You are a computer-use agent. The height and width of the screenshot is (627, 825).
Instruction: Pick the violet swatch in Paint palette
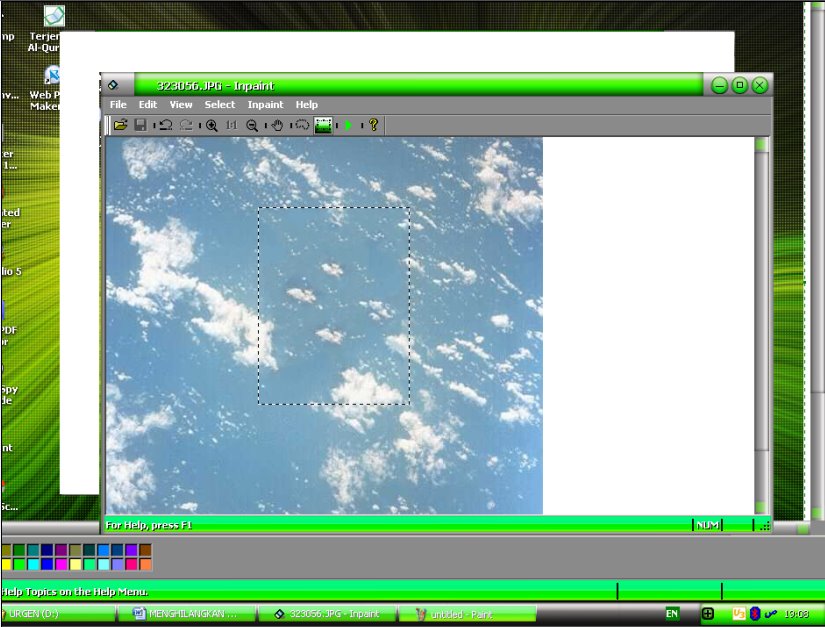pyautogui.click(x=131, y=550)
